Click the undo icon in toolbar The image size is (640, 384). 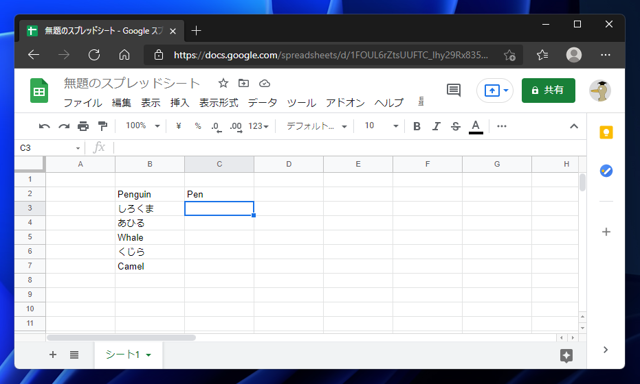point(44,126)
